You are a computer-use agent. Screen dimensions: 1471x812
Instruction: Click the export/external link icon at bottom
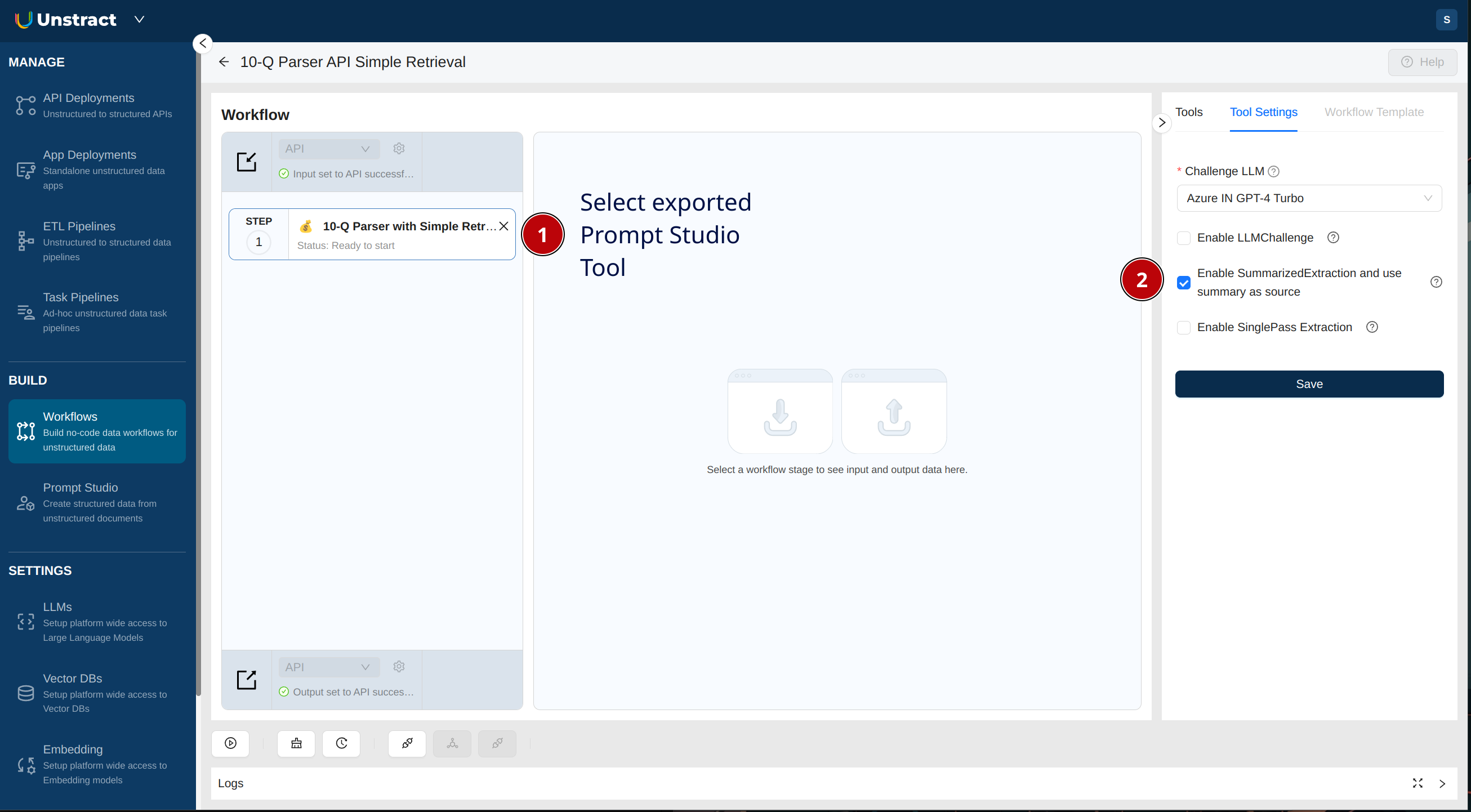(246, 680)
